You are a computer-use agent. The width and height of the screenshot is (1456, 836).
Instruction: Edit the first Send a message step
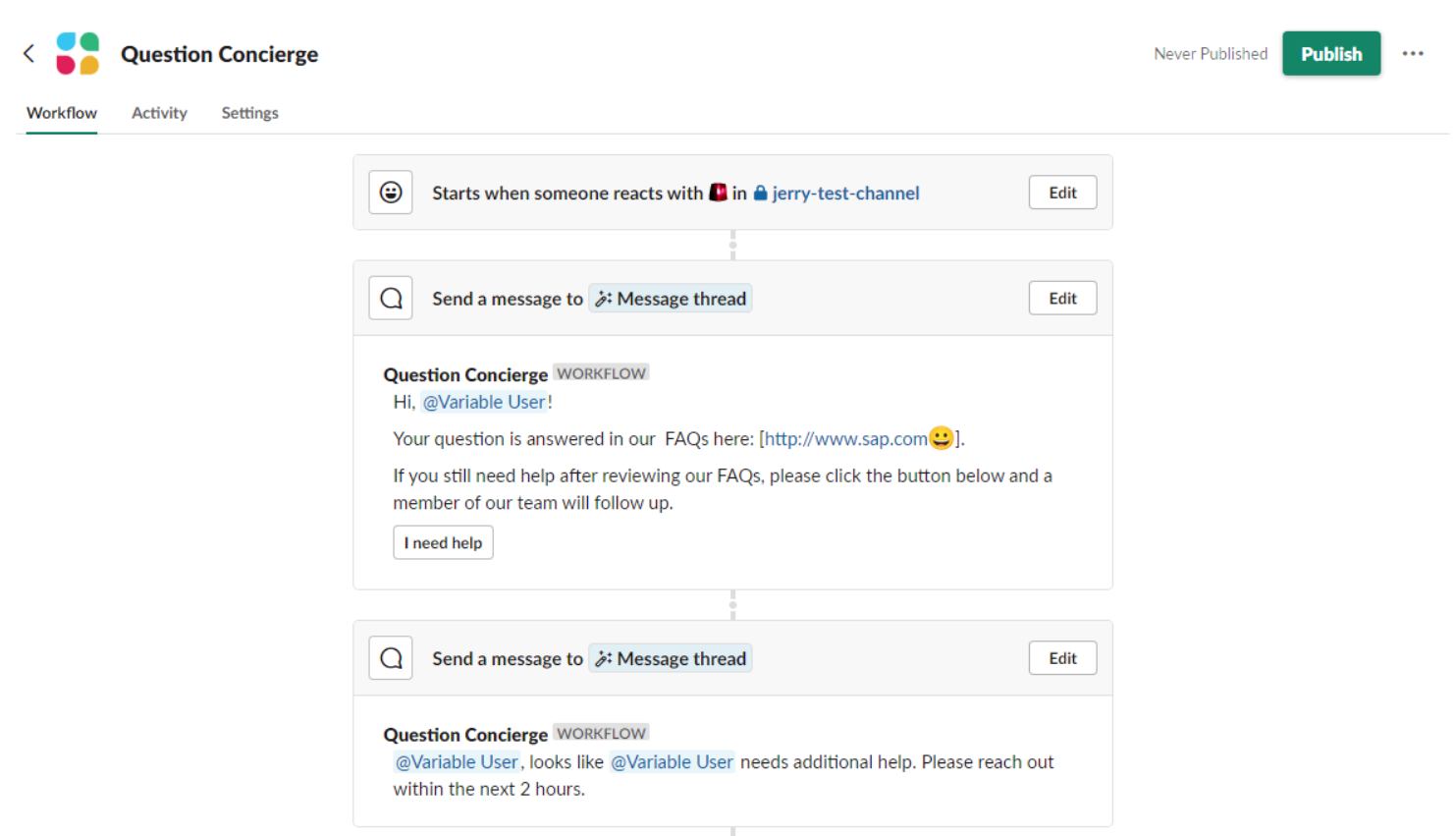click(x=1062, y=298)
